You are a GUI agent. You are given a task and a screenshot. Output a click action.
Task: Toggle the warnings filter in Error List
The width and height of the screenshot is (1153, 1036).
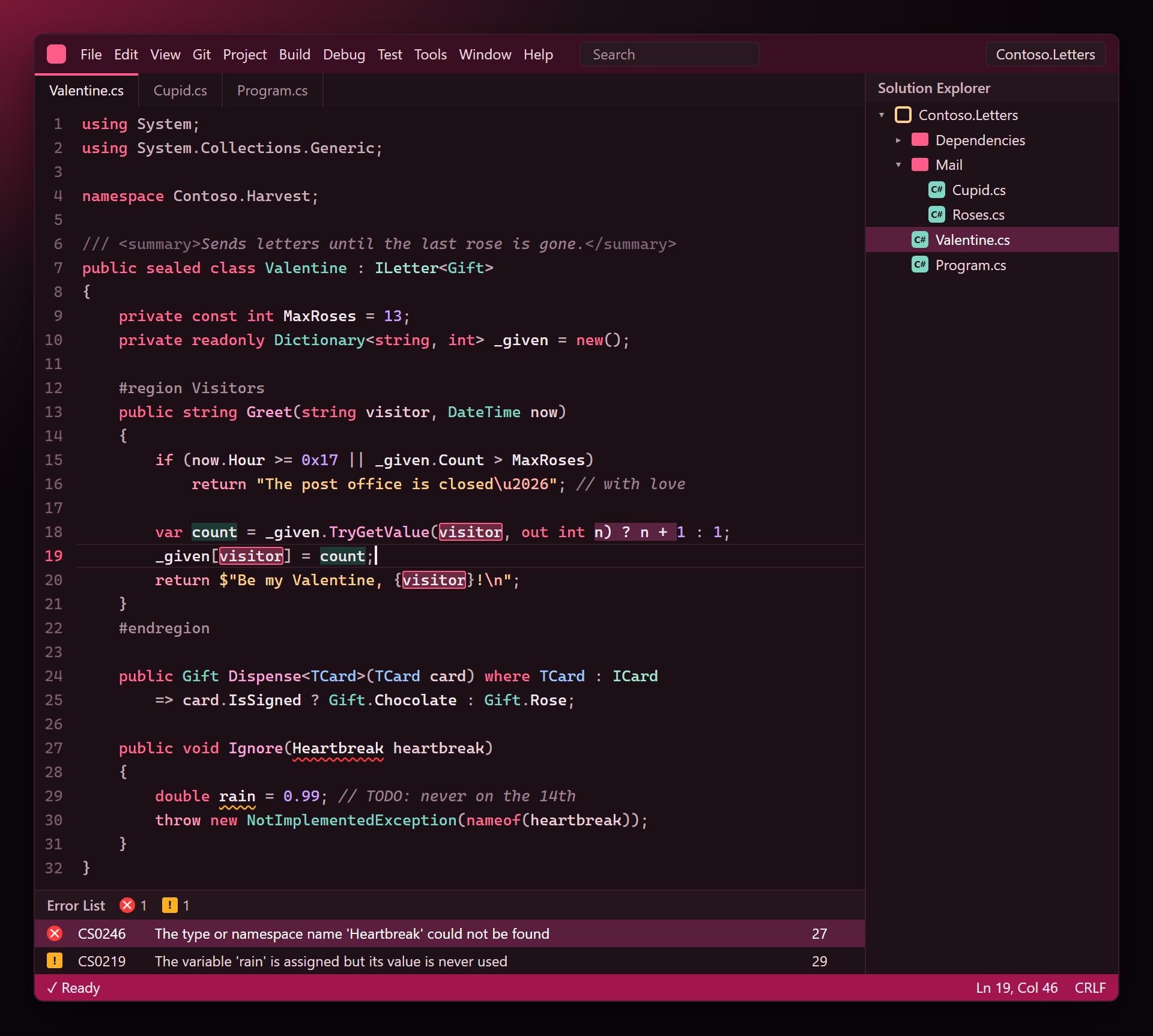pos(176,905)
